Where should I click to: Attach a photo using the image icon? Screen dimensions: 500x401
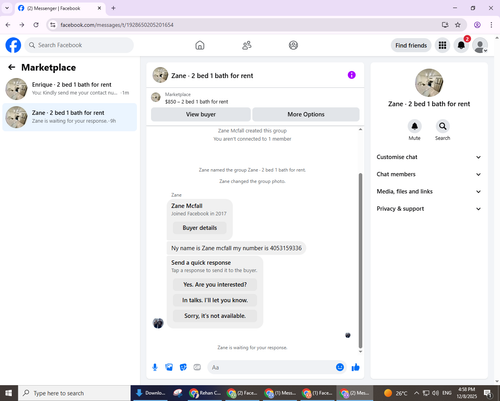[169, 367]
